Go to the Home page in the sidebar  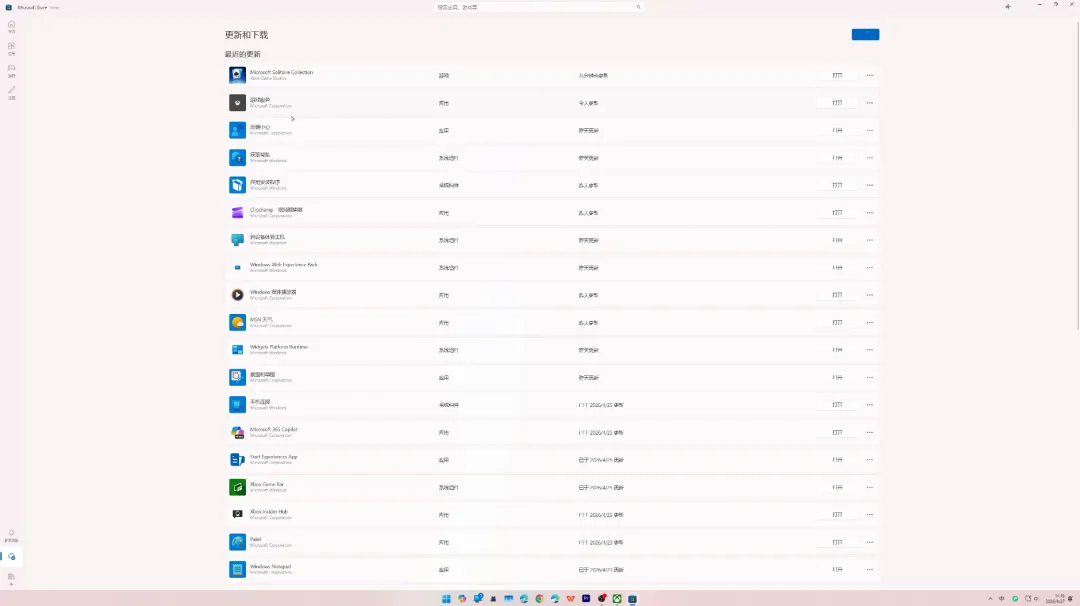[x=11, y=26]
